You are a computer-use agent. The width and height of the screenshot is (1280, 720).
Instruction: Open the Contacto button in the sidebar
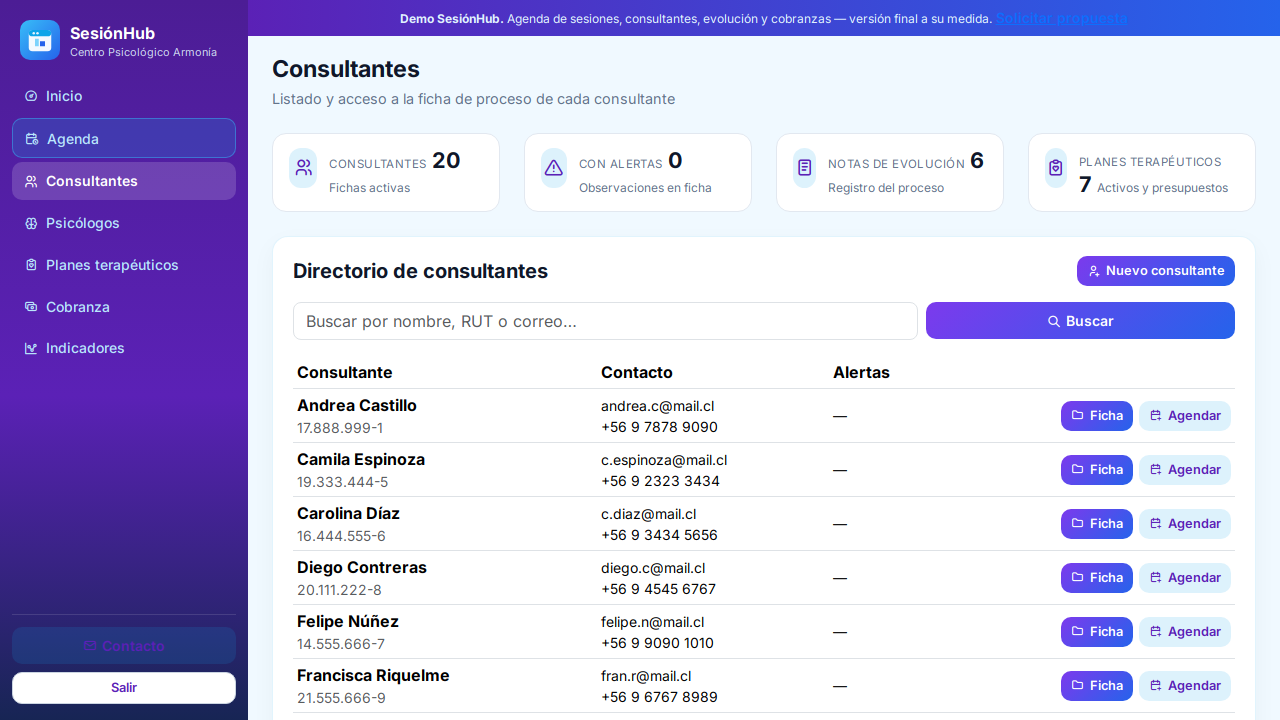click(124, 646)
